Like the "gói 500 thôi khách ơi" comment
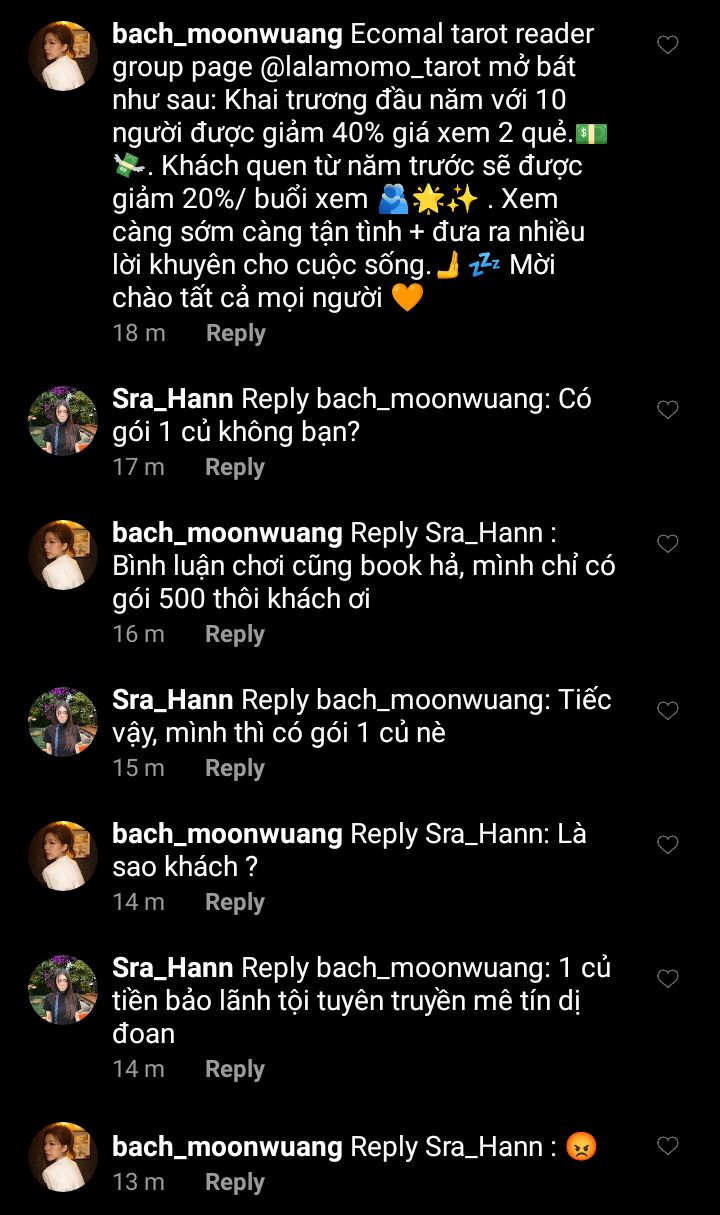The height and width of the screenshot is (1215, 720). click(x=667, y=544)
